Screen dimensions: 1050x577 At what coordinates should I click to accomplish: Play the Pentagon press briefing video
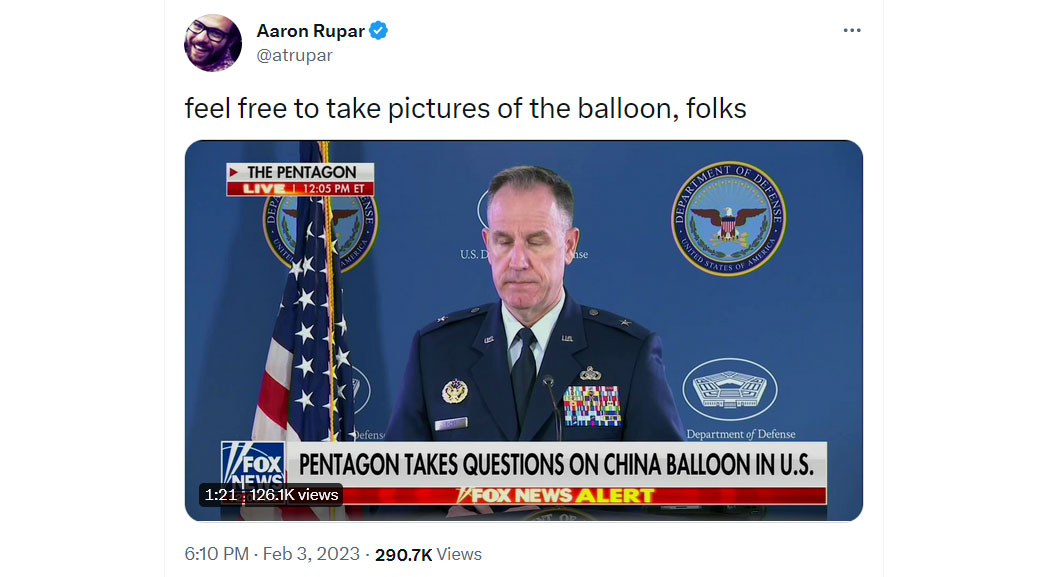click(x=524, y=330)
